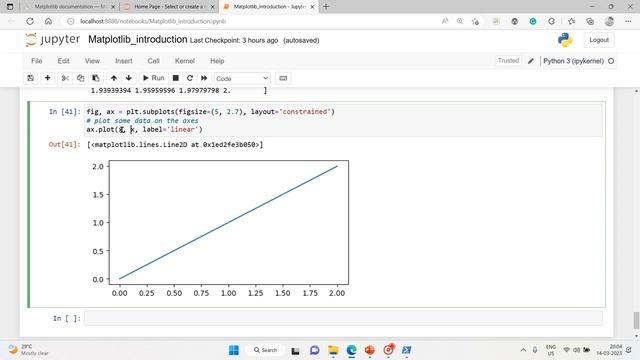Open the tab actions menu icon
This screenshot has height=360, width=640.
pyautogui.click(x=10, y=7)
